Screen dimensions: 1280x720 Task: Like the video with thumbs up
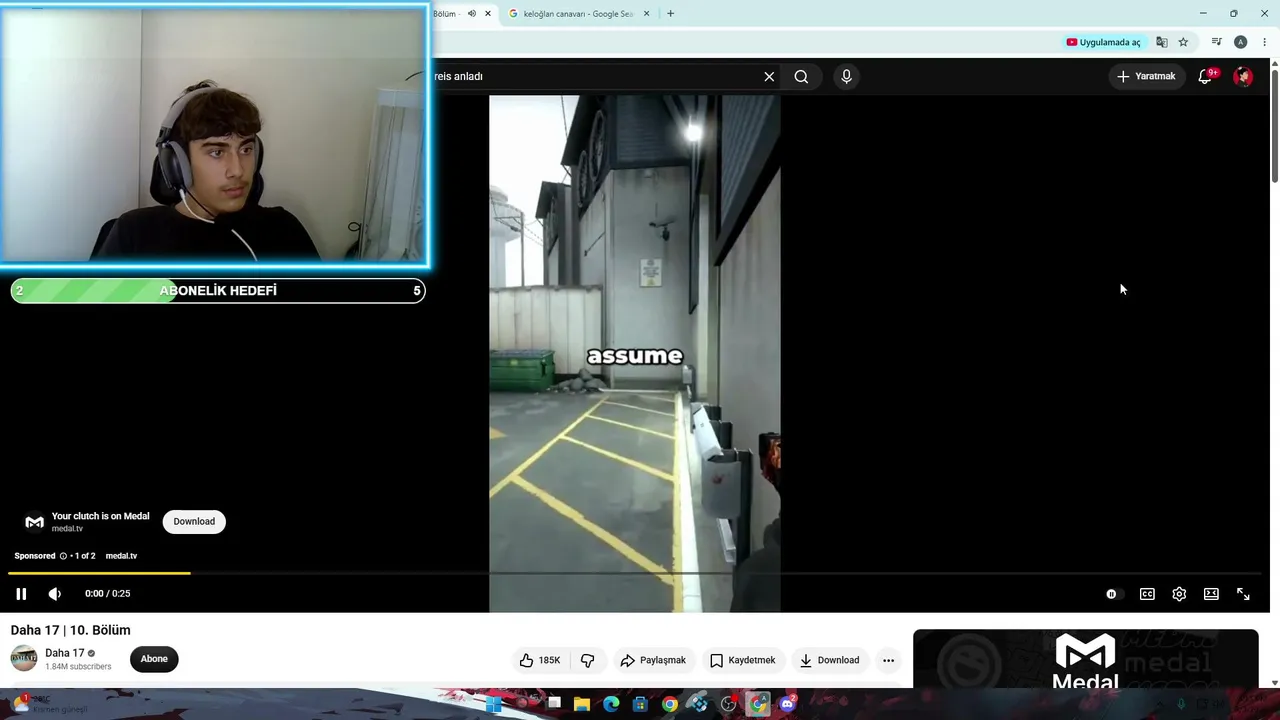[x=540, y=660]
